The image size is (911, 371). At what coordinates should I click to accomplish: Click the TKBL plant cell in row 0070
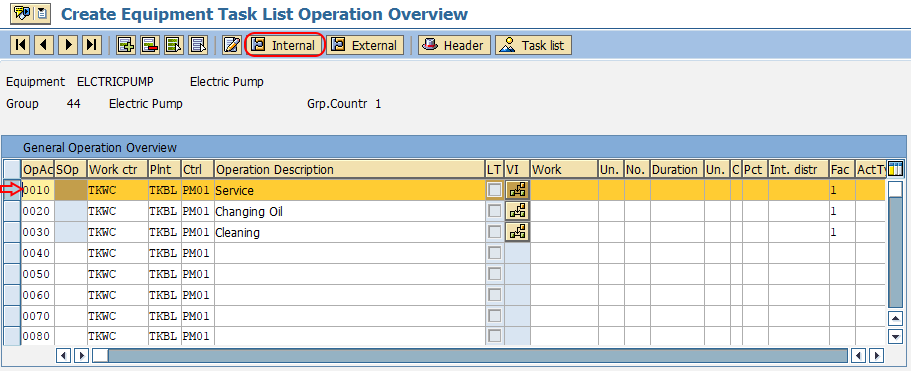[164, 316]
